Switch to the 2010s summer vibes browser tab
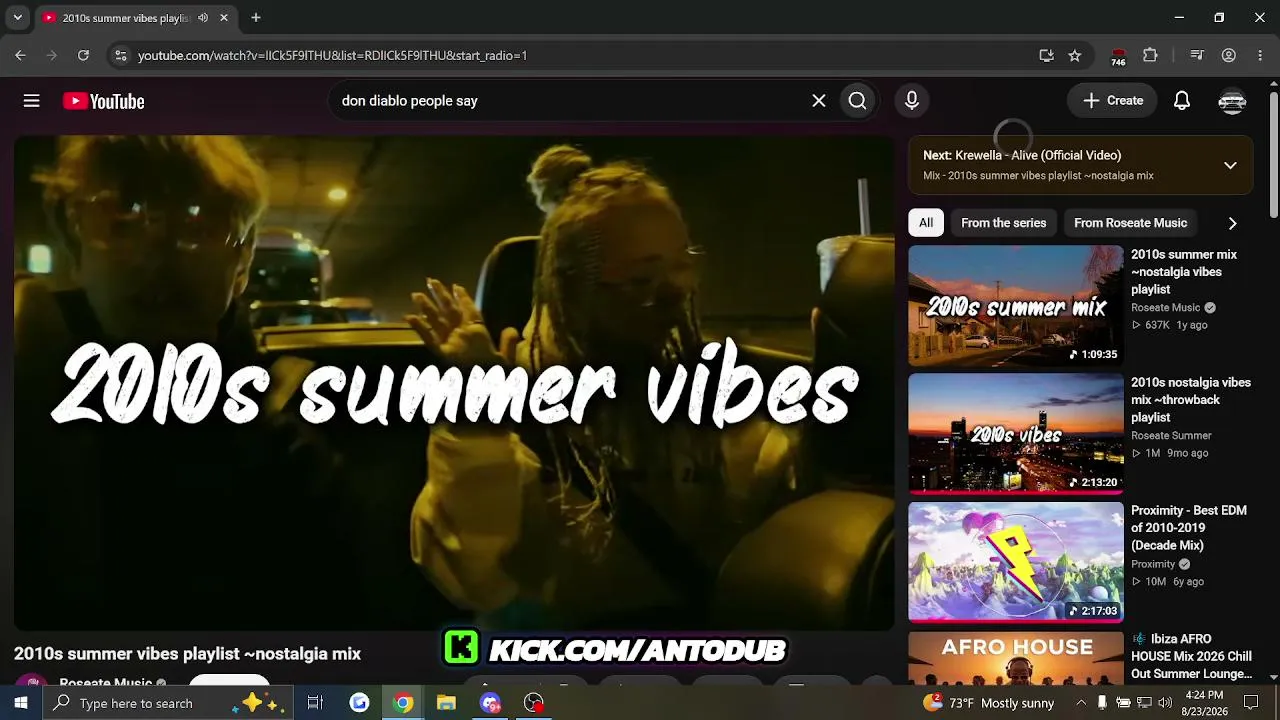This screenshot has height=720, width=1280. pyautogui.click(x=136, y=18)
